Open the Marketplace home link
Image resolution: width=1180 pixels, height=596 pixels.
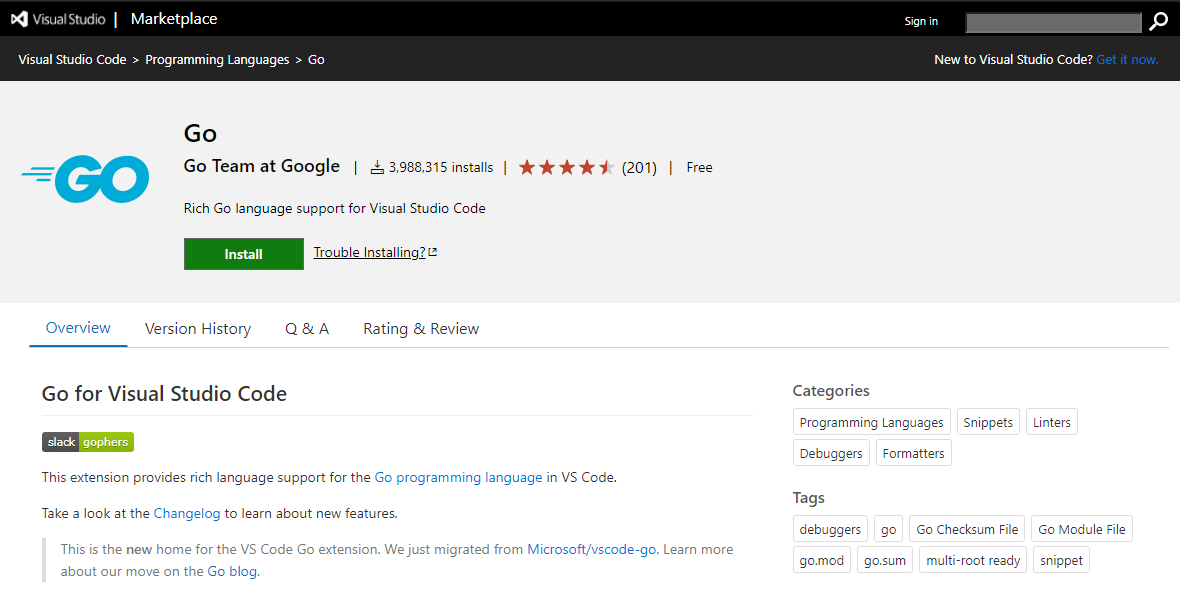pyautogui.click(x=174, y=20)
